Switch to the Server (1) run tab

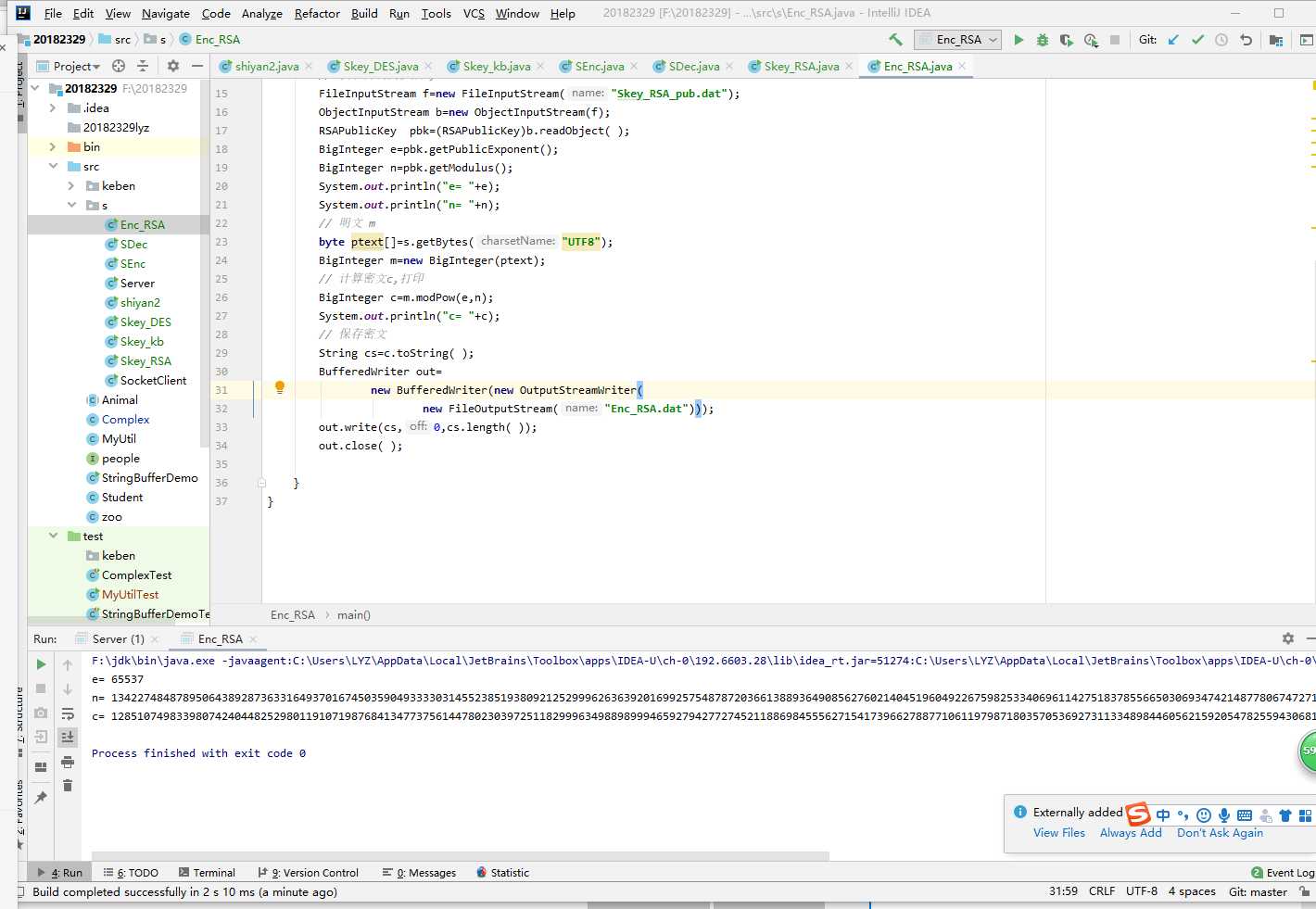point(118,638)
